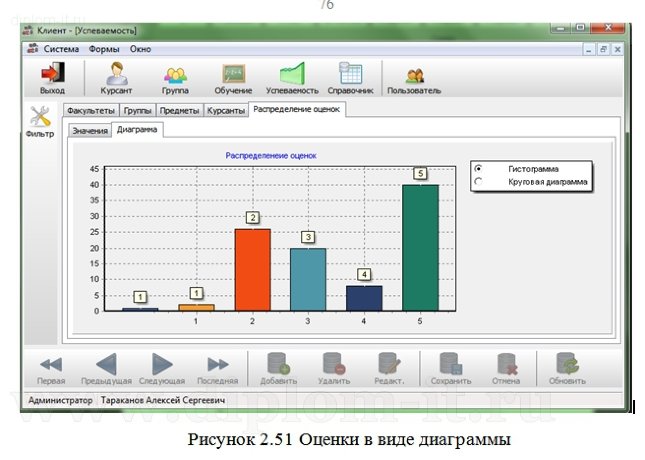Click the green bar for grade 5
The image size is (645, 460).
420,248
